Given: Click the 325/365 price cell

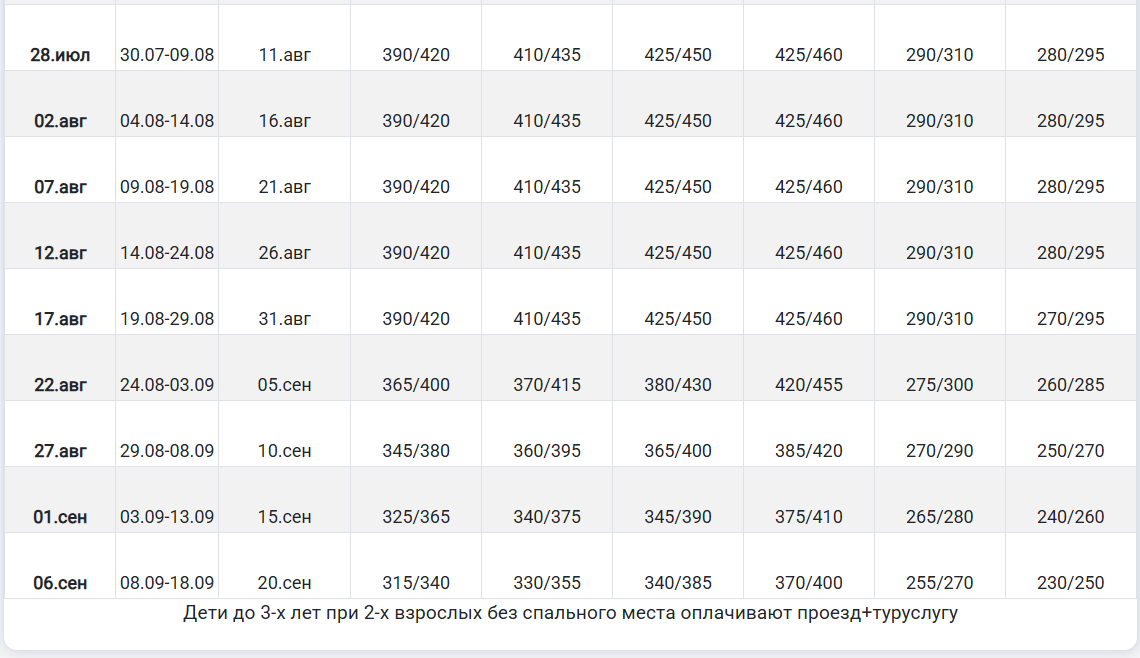Looking at the screenshot, I should click(416, 517).
